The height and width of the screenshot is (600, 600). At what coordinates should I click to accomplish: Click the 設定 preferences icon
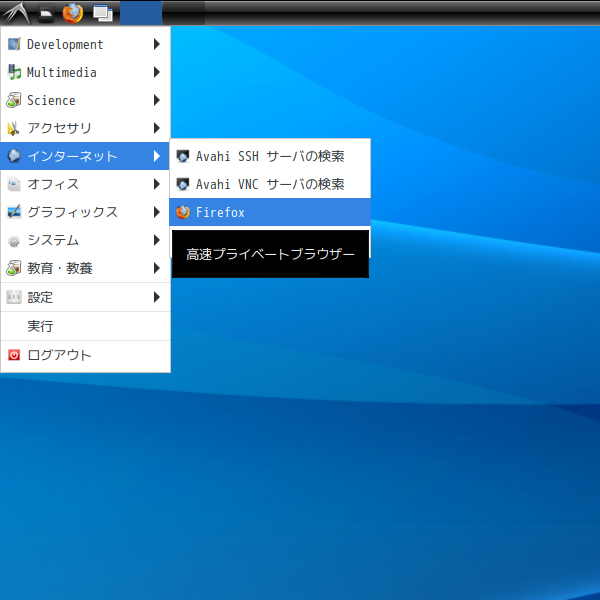coord(14,297)
